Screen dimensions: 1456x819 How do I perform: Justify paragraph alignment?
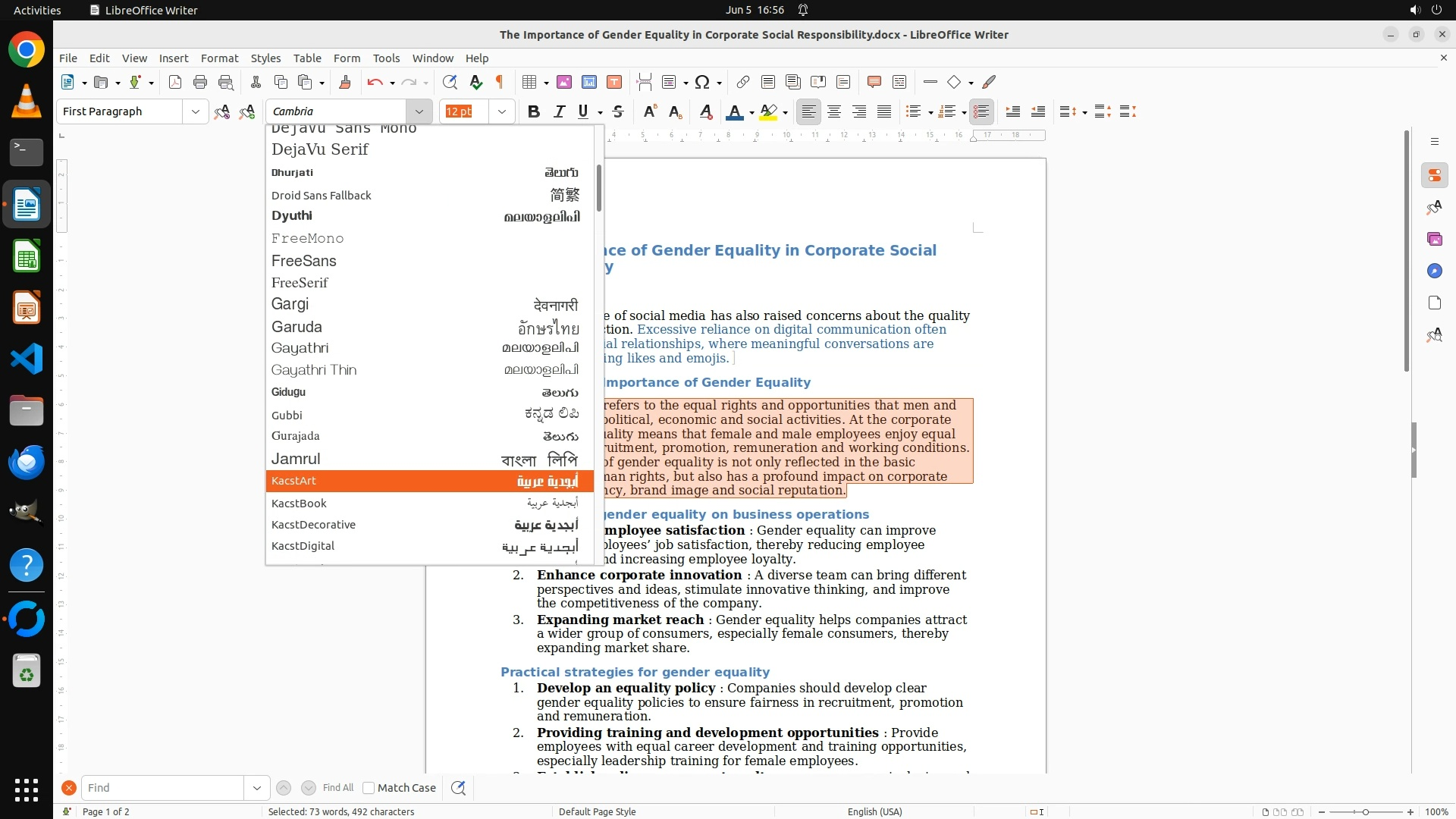tap(884, 111)
